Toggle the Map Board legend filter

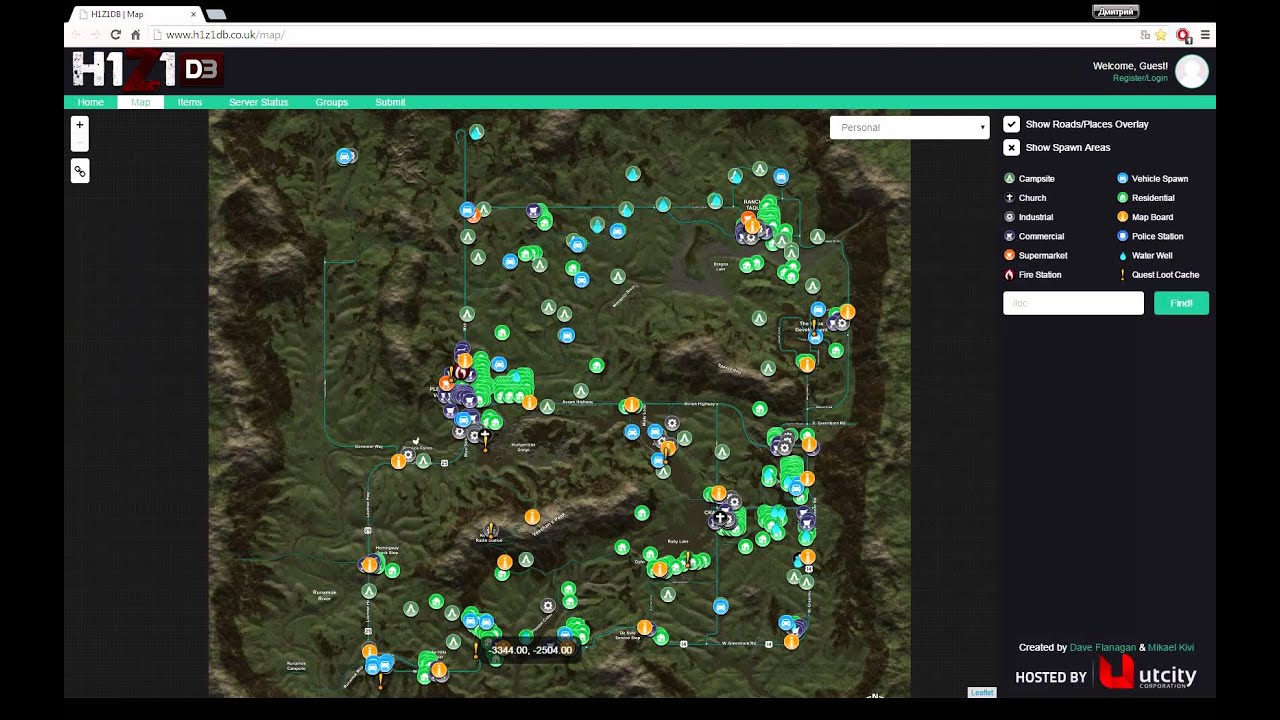pyautogui.click(x=1145, y=217)
